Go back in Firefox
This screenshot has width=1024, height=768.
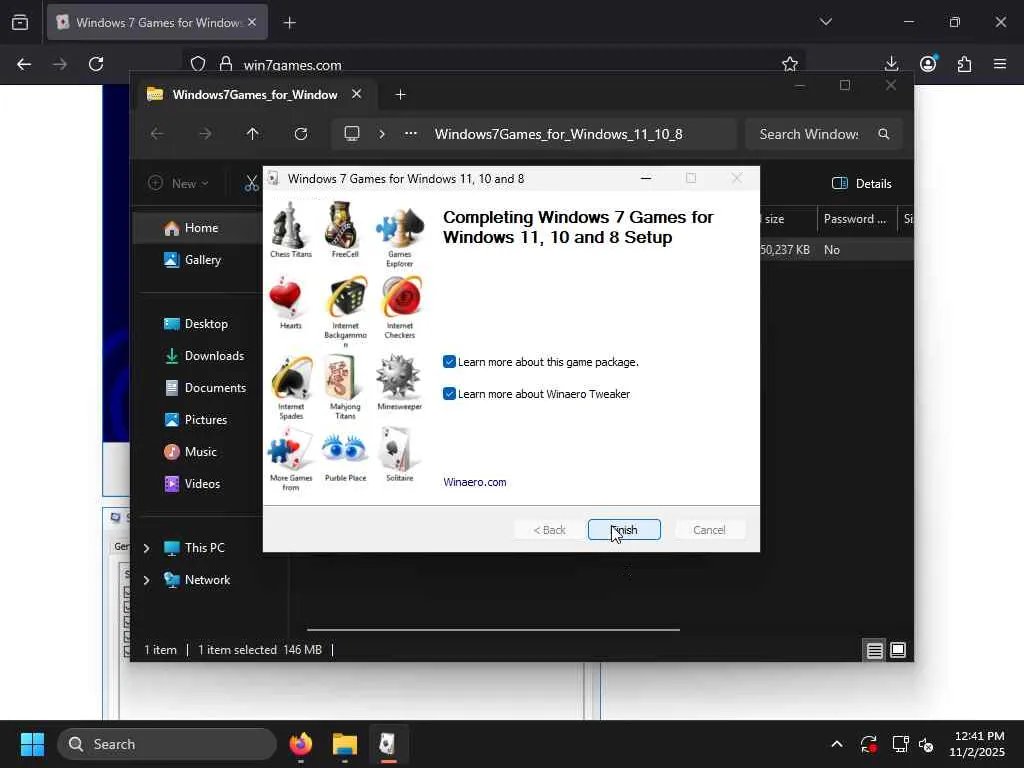[x=24, y=64]
